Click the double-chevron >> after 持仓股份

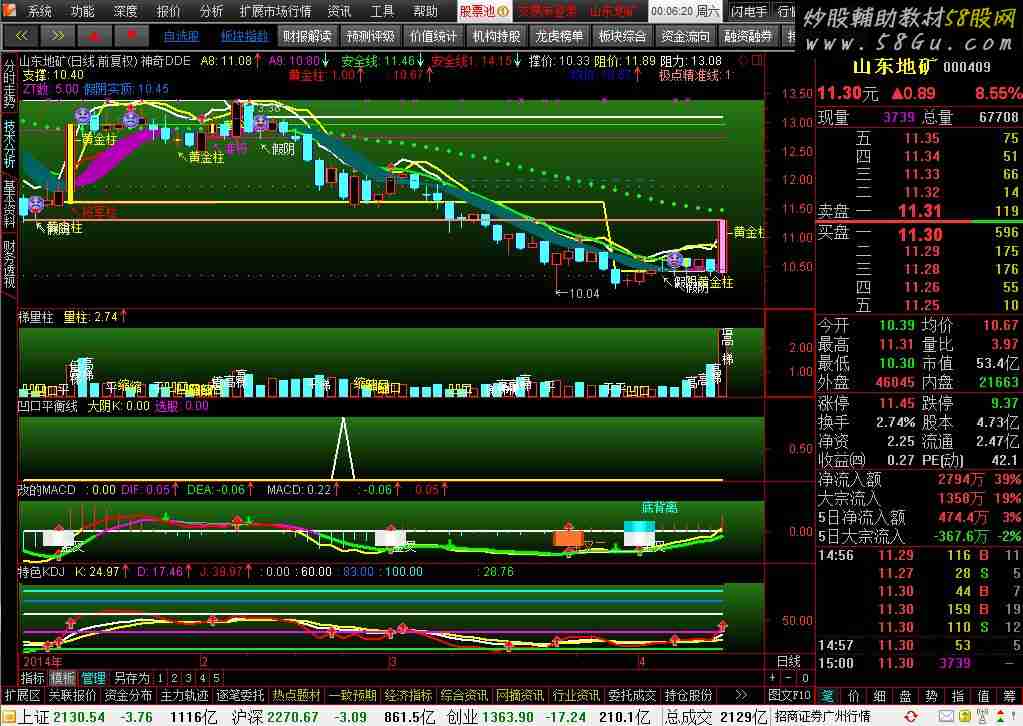point(741,695)
